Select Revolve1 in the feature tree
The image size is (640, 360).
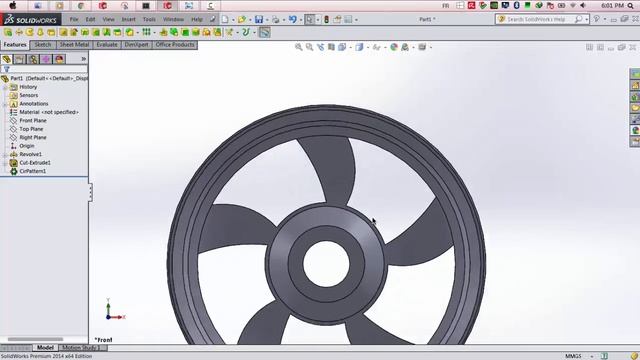pos(30,154)
